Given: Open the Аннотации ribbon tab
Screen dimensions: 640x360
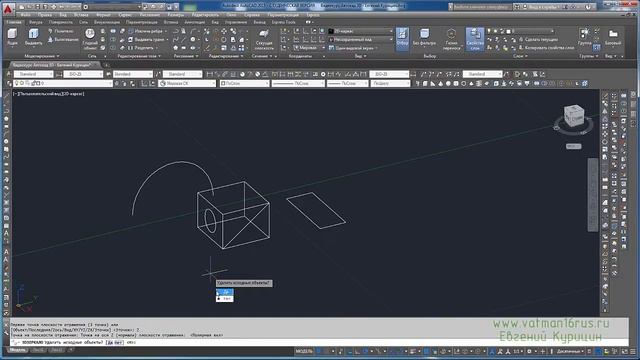Looking at the screenshot, I should [x=194, y=22].
